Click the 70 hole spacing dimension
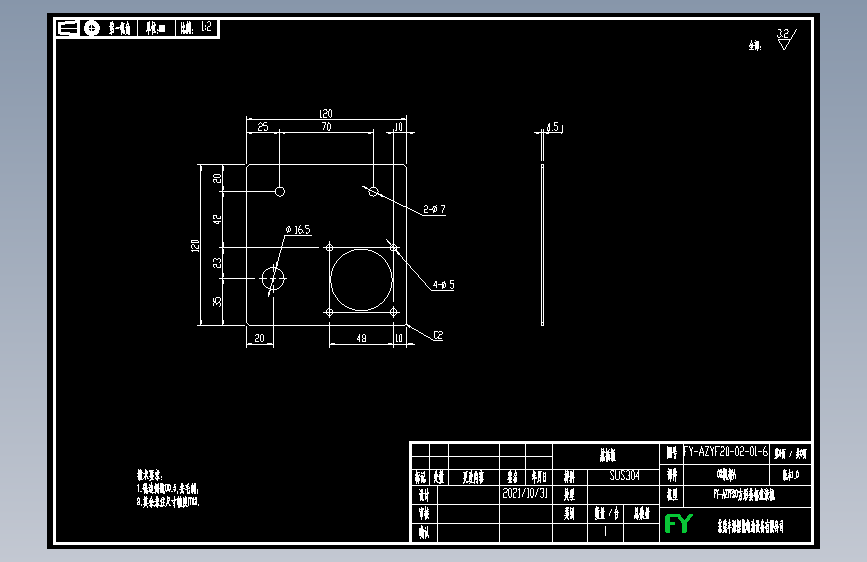This screenshot has width=867, height=562. (326, 127)
